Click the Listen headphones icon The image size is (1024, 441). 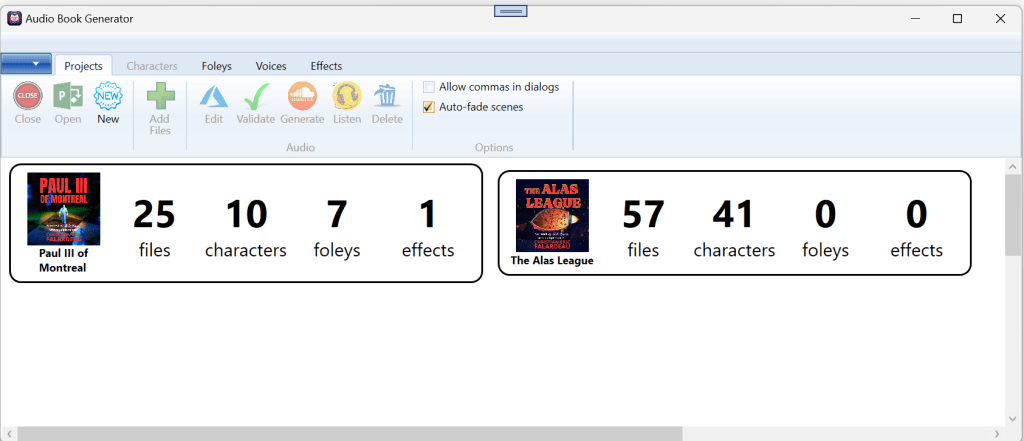pos(347,96)
